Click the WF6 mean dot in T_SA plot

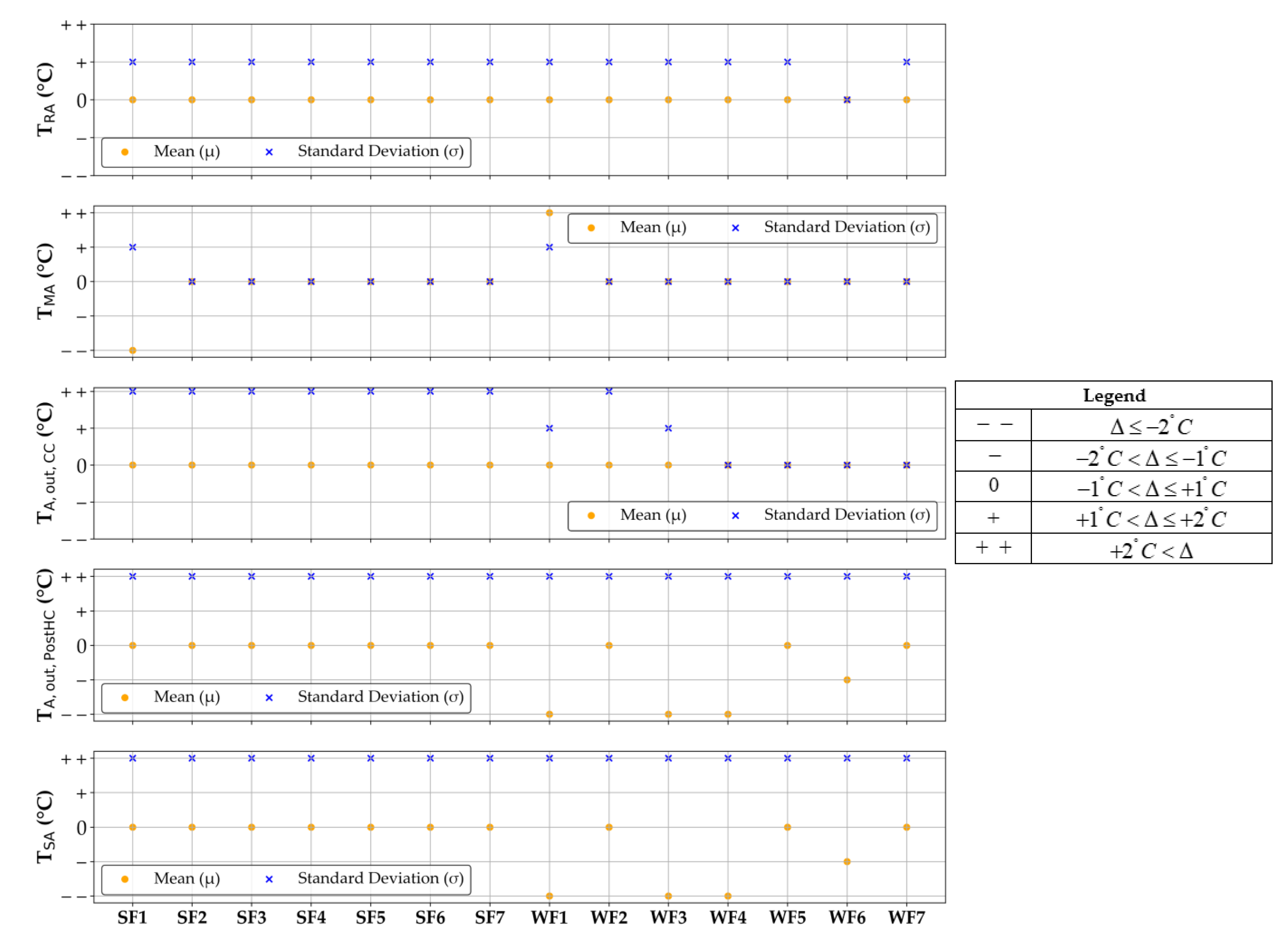pyautogui.click(x=847, y=862)
